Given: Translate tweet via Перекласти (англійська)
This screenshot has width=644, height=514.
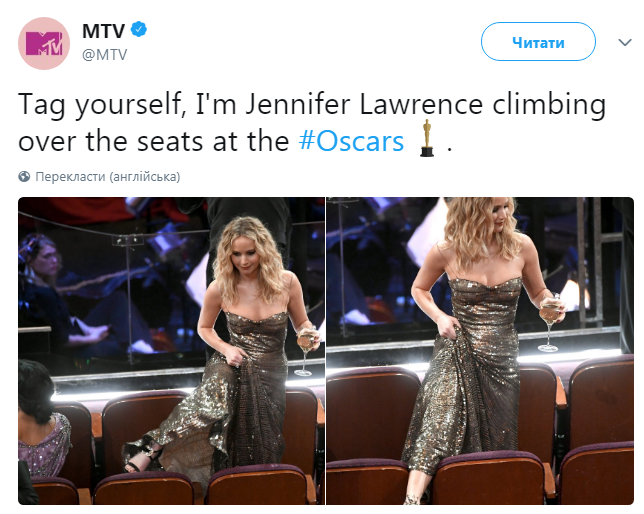Looking at the screenshot, I should (108, 177).
